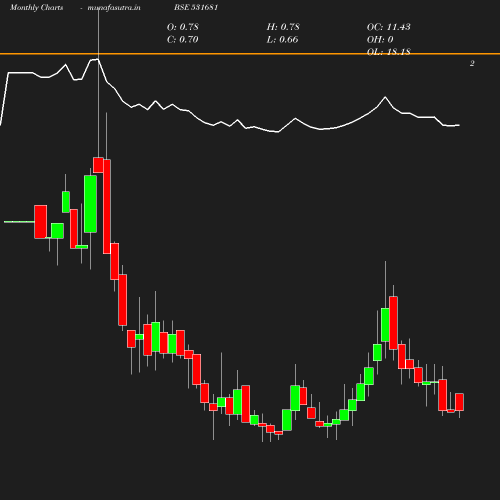Click the open value 'O: 0.78'
Image resolution: width=500 pixels, height=500 pixels.
[183, 27]
